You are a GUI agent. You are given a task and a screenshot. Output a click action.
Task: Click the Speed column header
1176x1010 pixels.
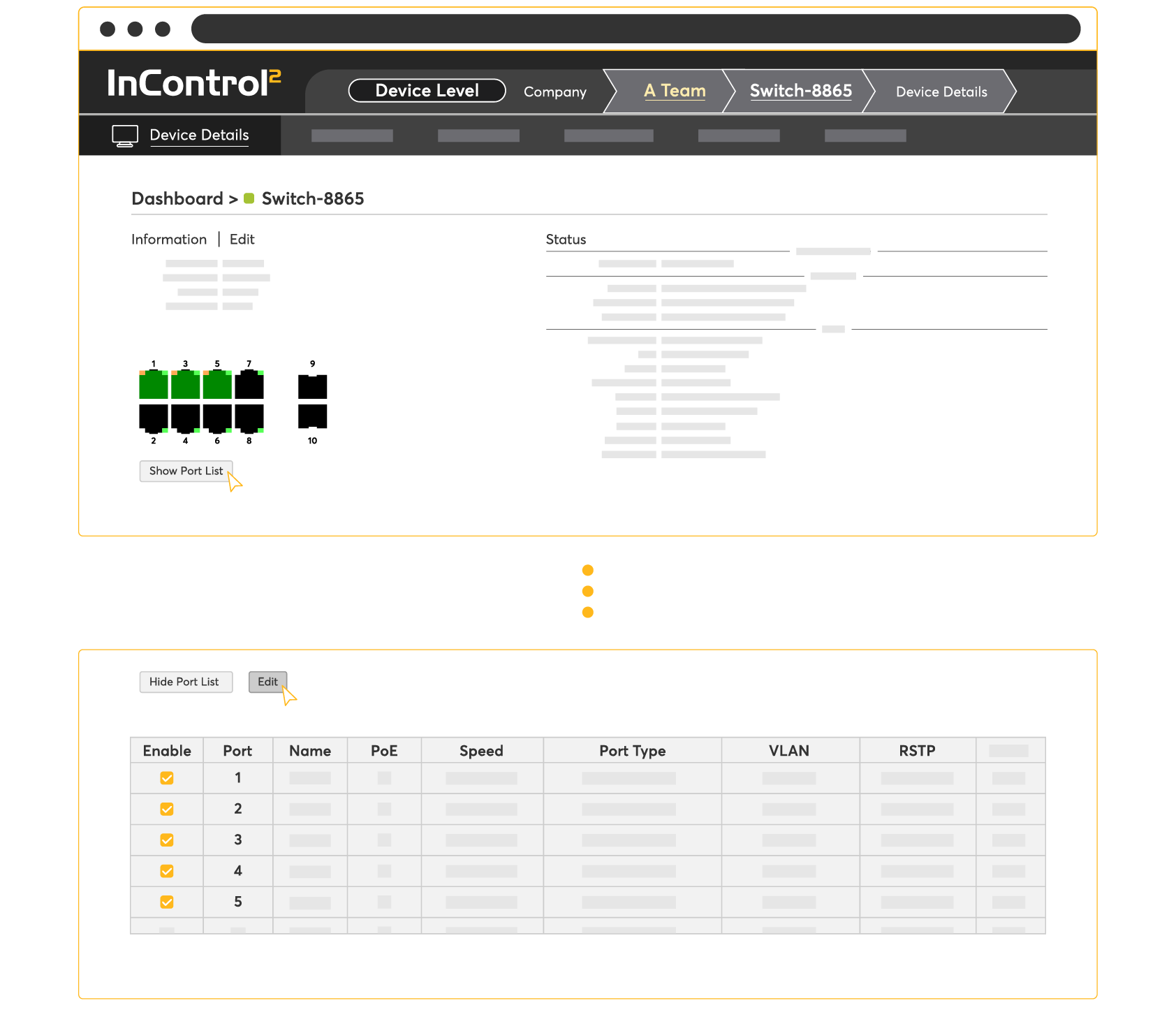pos(482,751)
